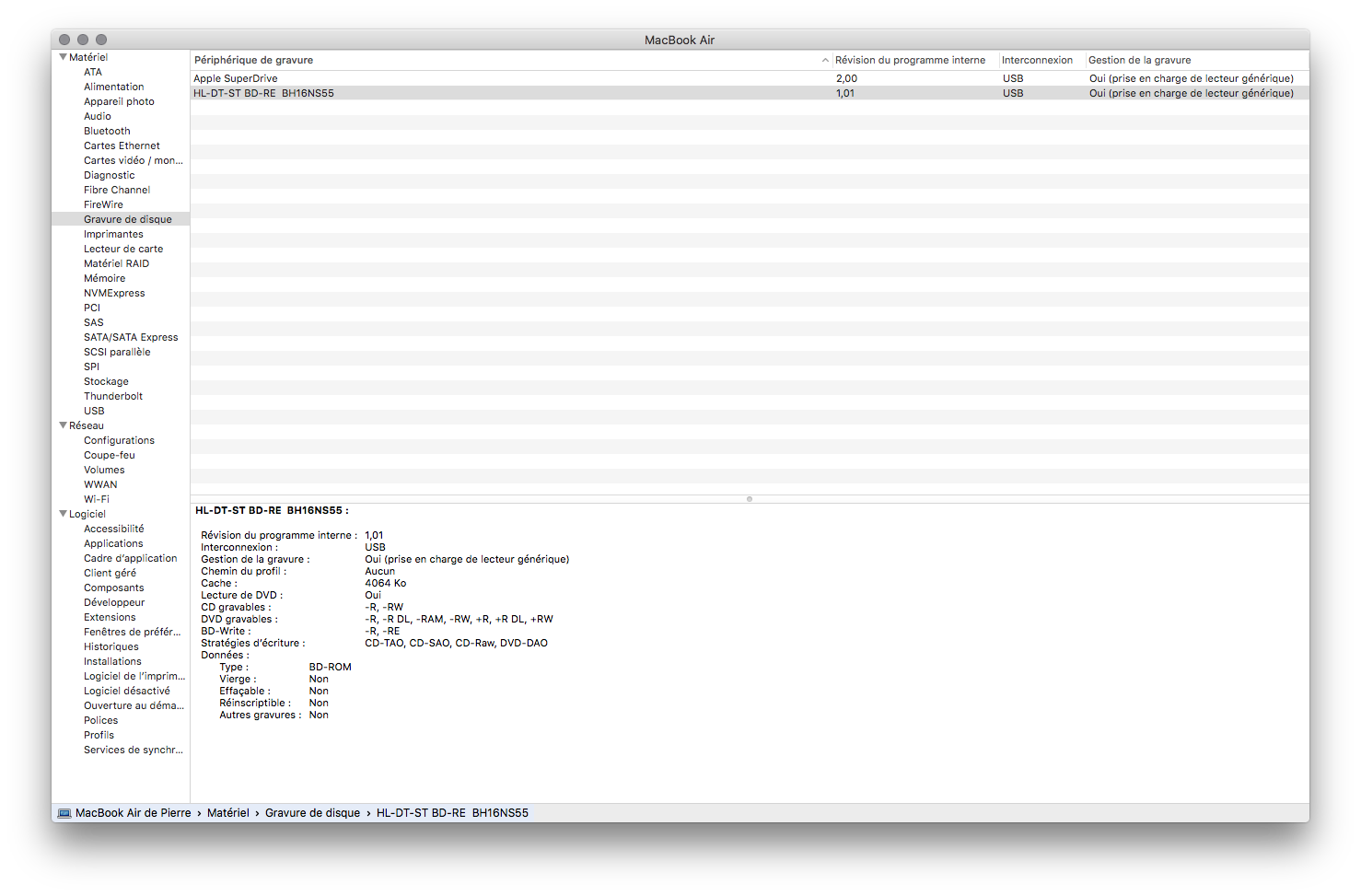Image resolution: width=1361 pixels, height=896 pixels.
Task: Select Wi-Fi in the sidebar
Action: (x=97, y=499)
